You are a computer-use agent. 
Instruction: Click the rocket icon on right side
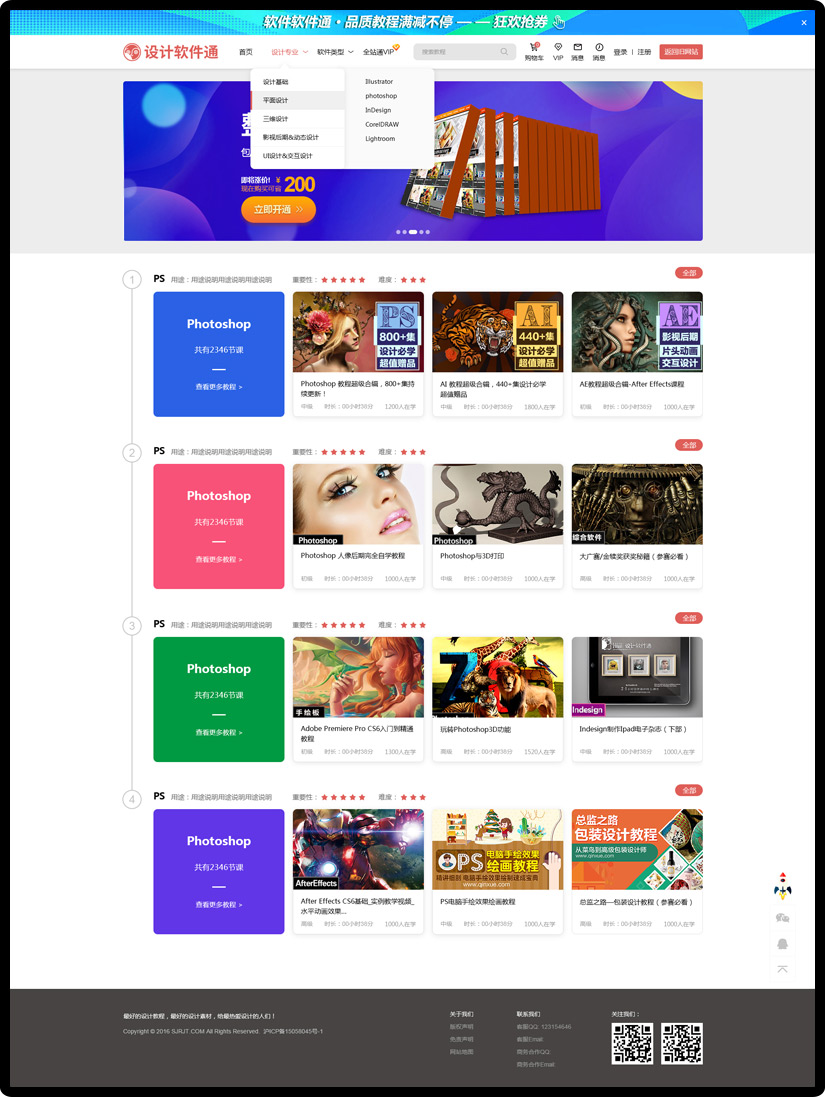pyautogui.click(x=782, y=887)
